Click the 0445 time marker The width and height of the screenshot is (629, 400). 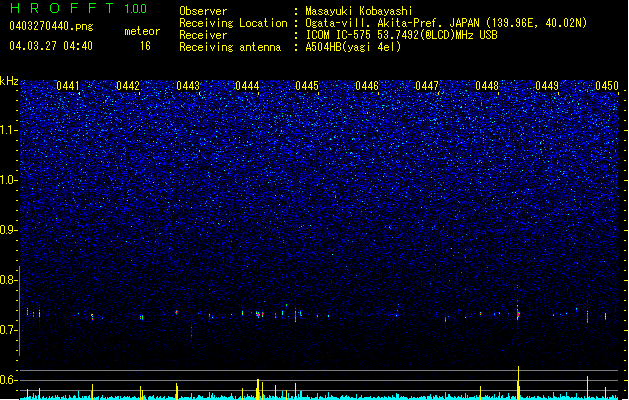(307, 86)
